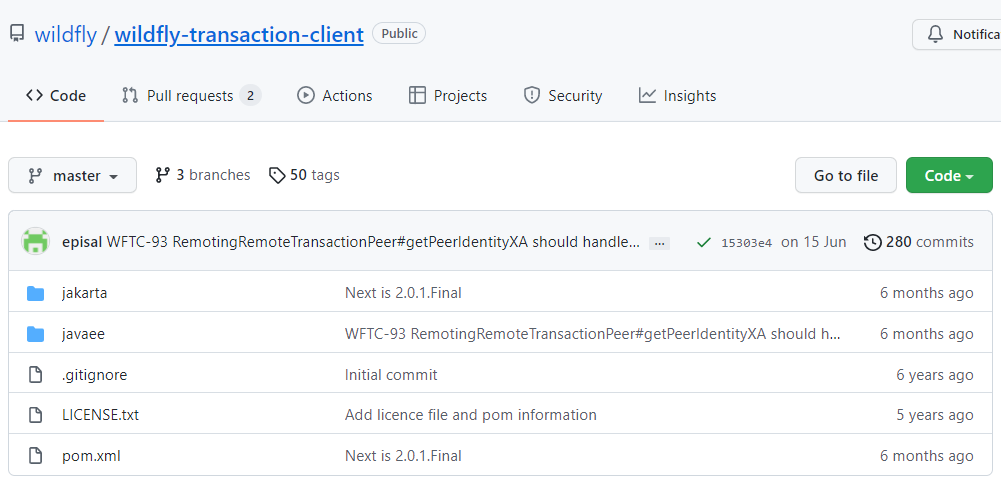Click the .gitignore file icon
Image resolution: width=1001 pixels, height=486 pixels.
pos(36,375)
